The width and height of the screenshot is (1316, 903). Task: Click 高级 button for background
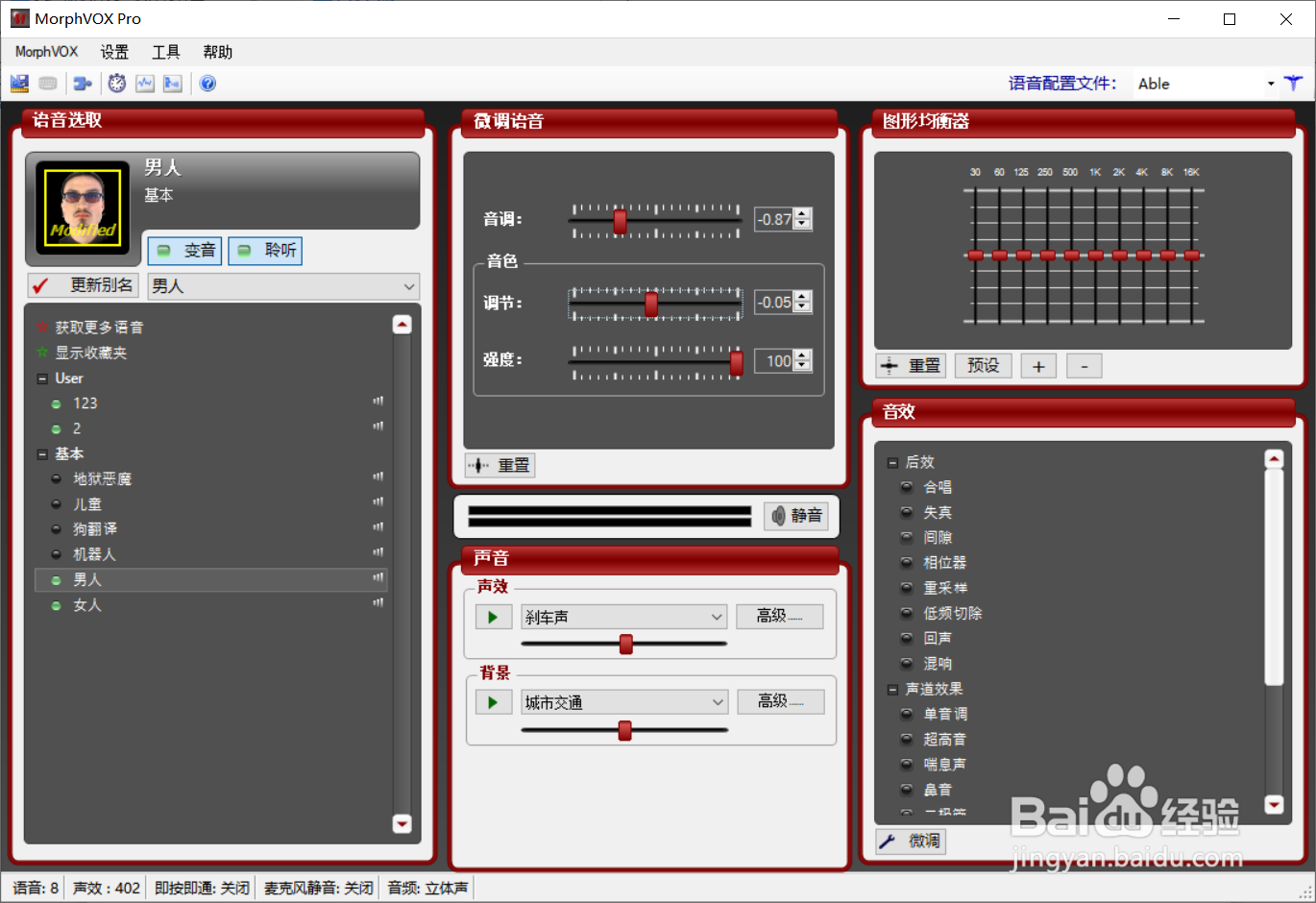pos(780,701)
